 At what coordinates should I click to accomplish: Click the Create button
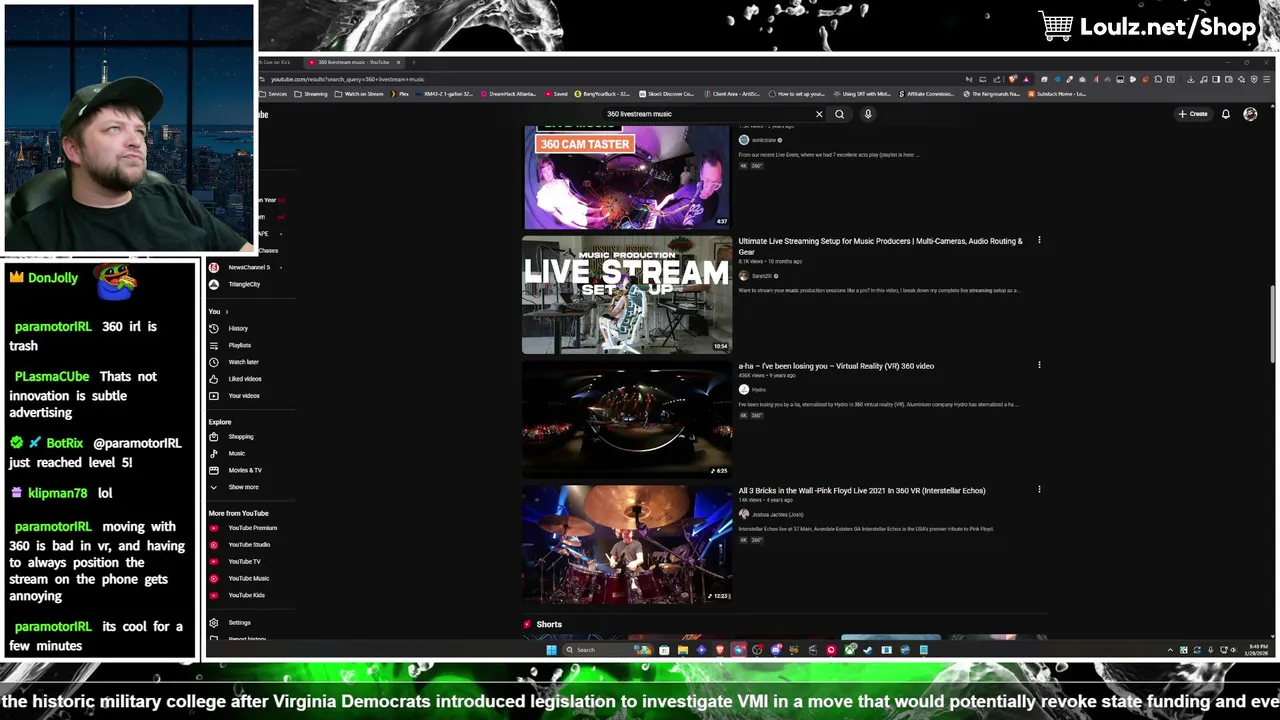coord(1193,114)
